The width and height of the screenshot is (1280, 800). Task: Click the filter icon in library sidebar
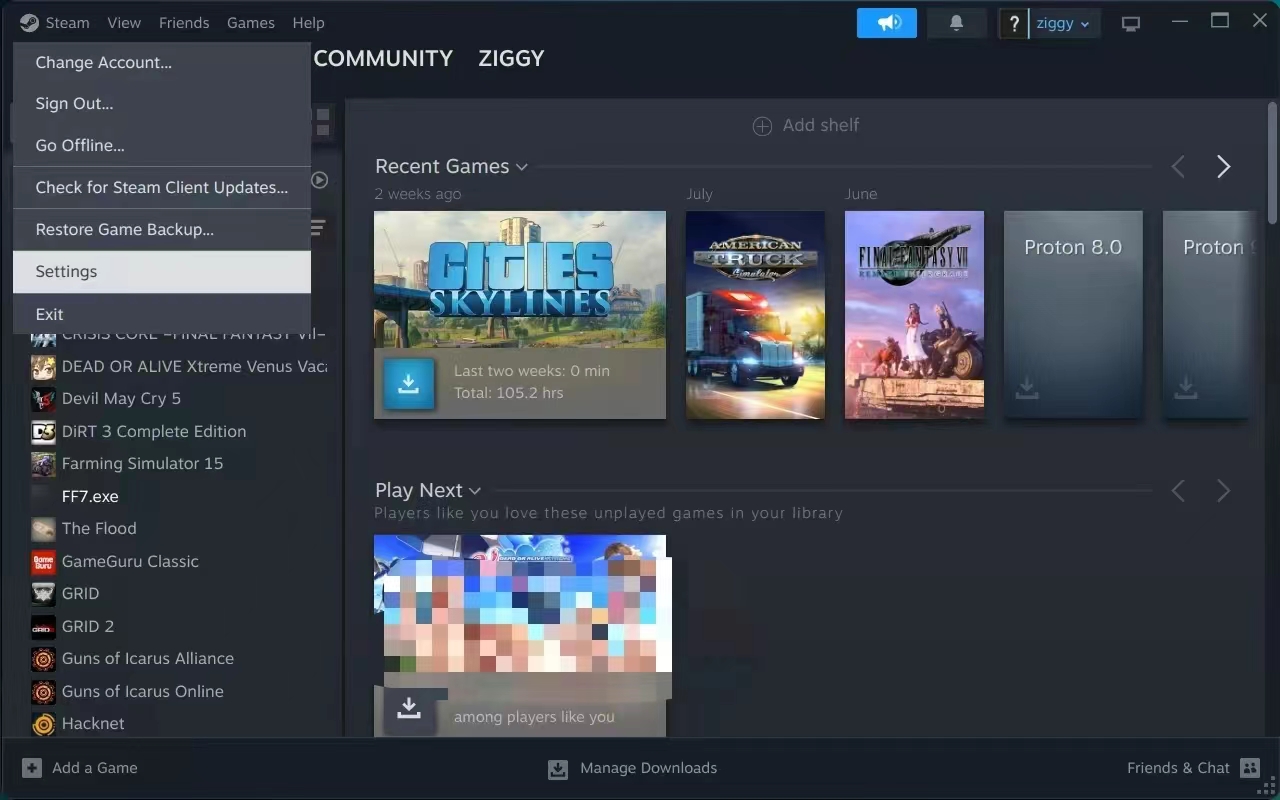pos(319,228)
